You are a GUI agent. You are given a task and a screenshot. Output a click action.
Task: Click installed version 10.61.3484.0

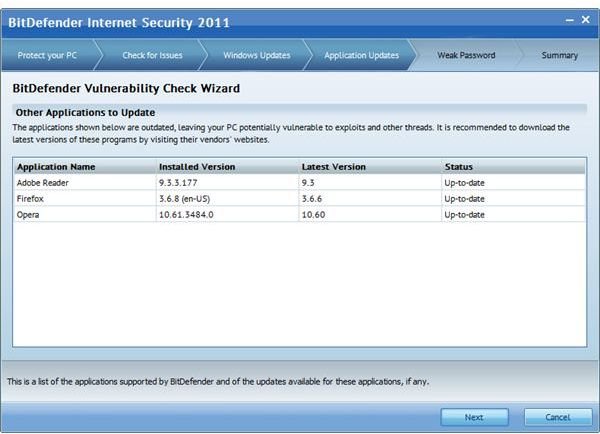[186, 215]
